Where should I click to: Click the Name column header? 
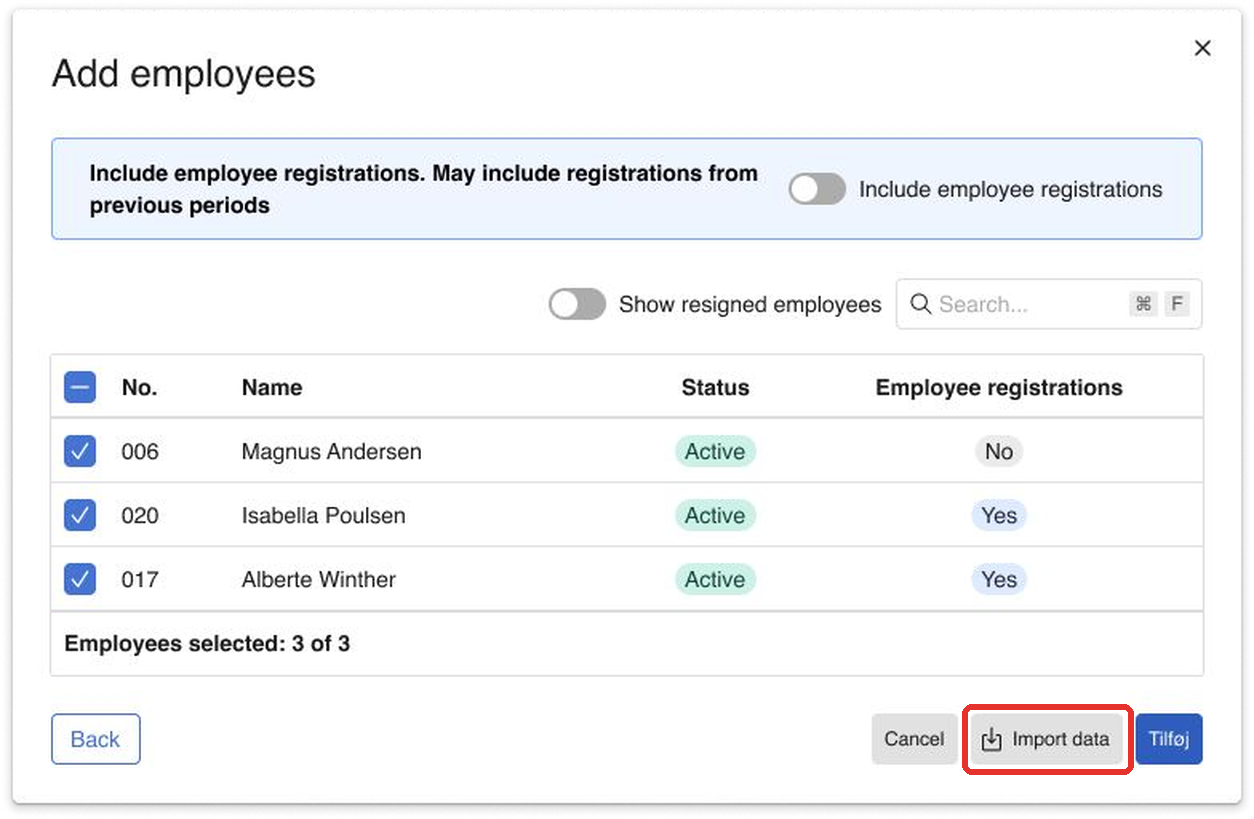(272, 387)
